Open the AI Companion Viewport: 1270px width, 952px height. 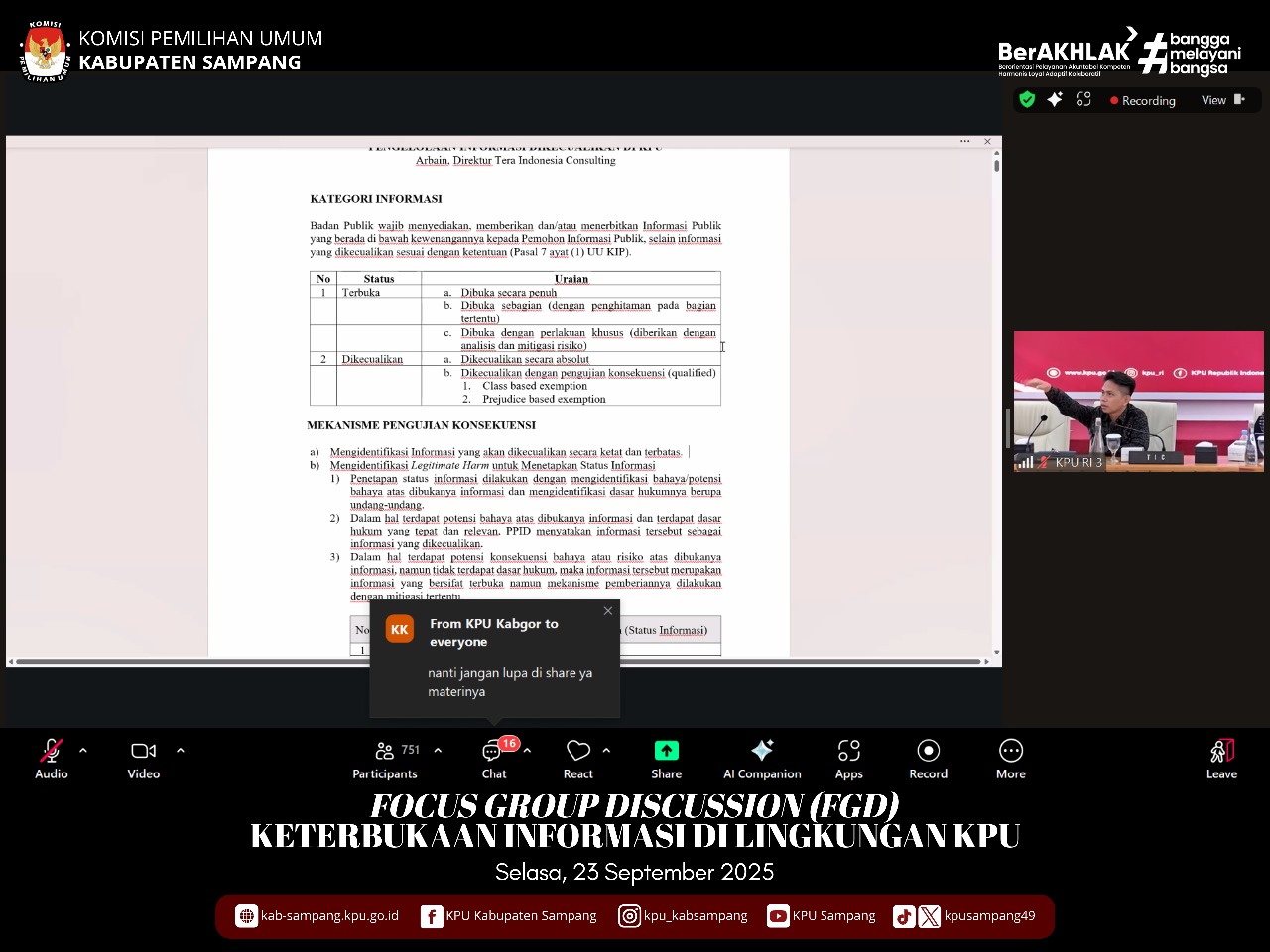762,759
